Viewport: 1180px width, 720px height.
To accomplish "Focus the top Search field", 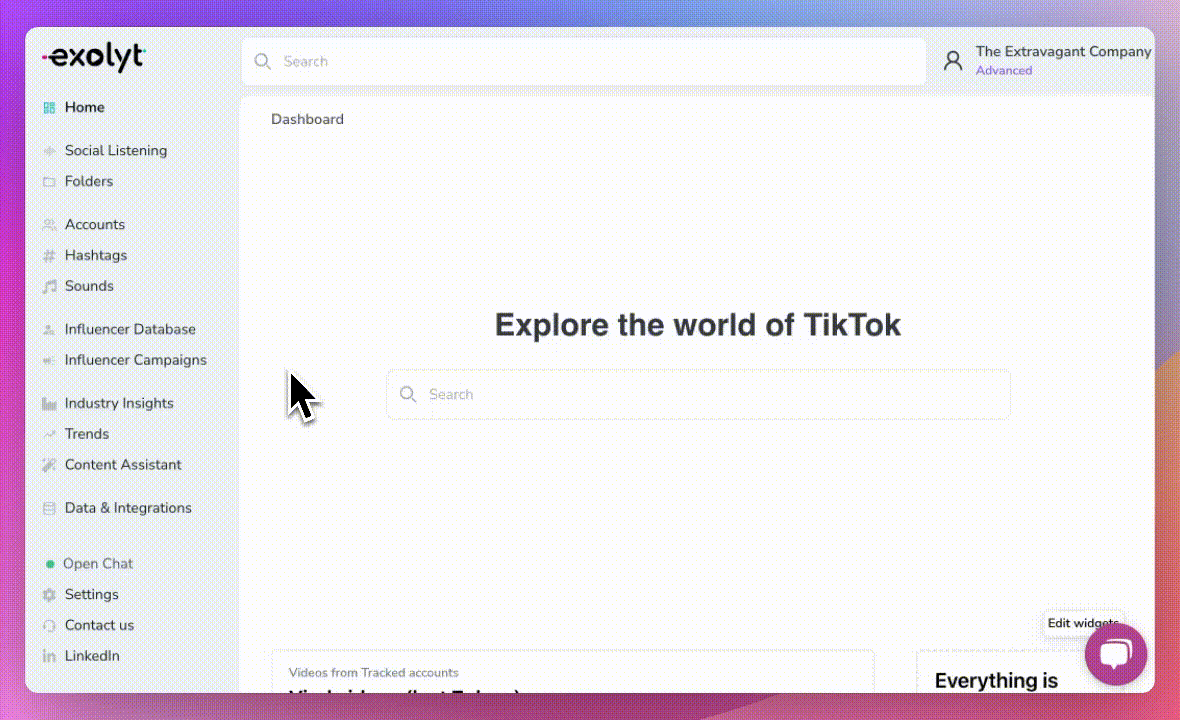I will click(x=583, y=62).
